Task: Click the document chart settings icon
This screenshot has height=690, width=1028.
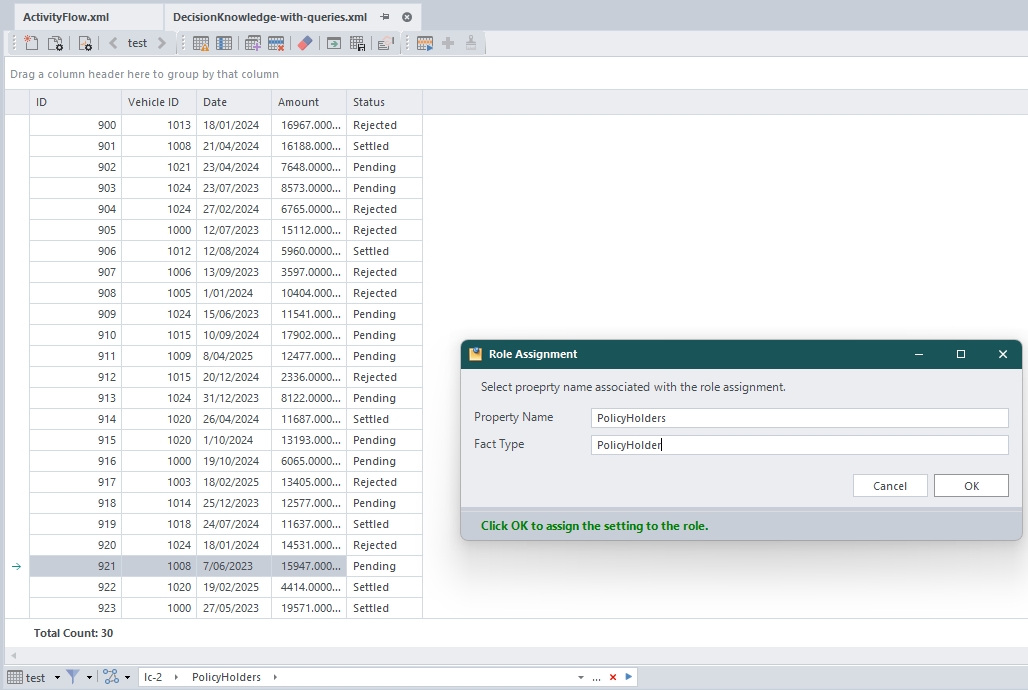Action: 85,43
